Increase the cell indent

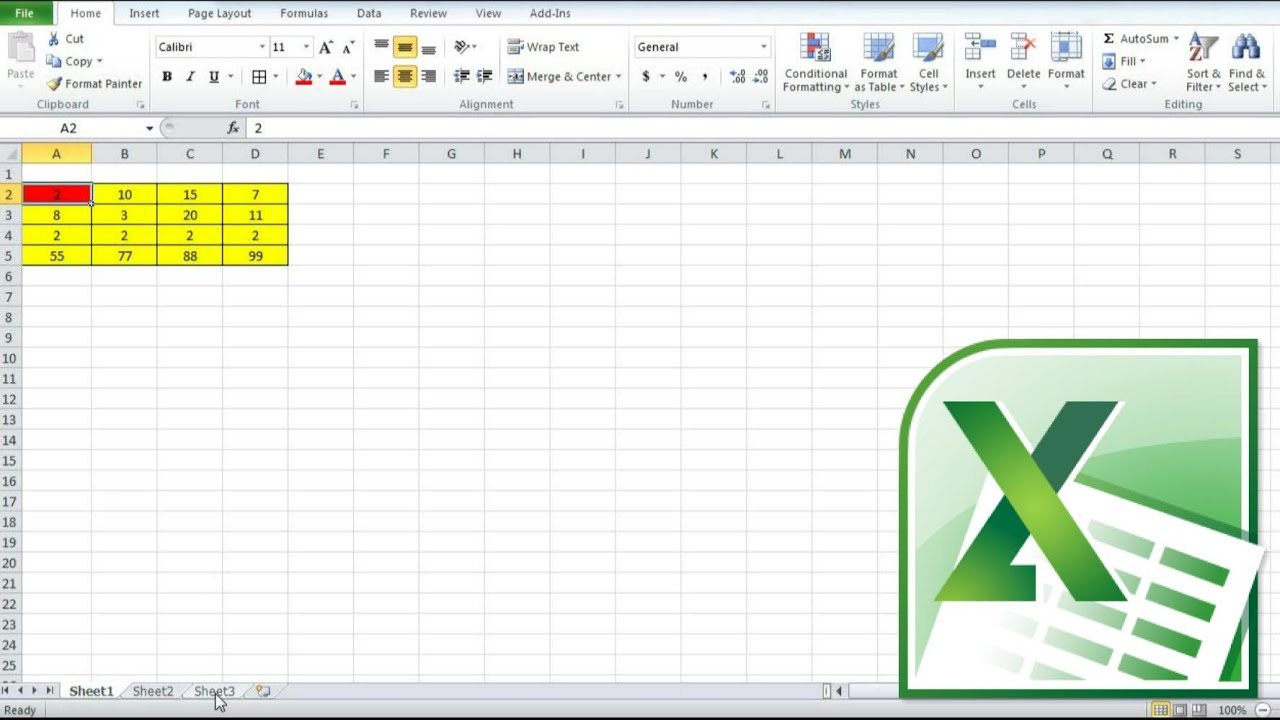pyautogui.click(x=484, y=76)
